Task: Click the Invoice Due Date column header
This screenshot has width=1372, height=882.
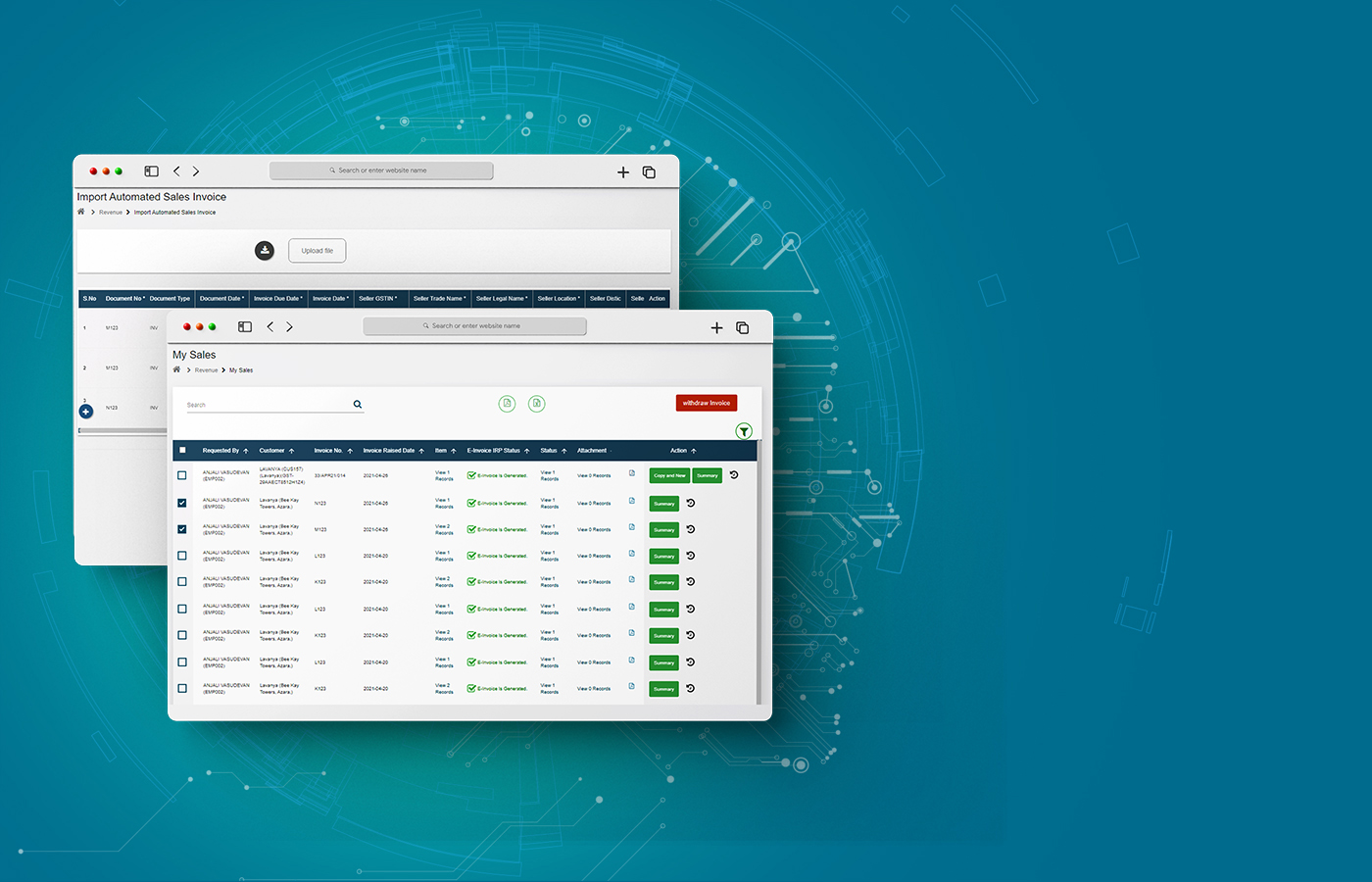Action: [278, 298]
